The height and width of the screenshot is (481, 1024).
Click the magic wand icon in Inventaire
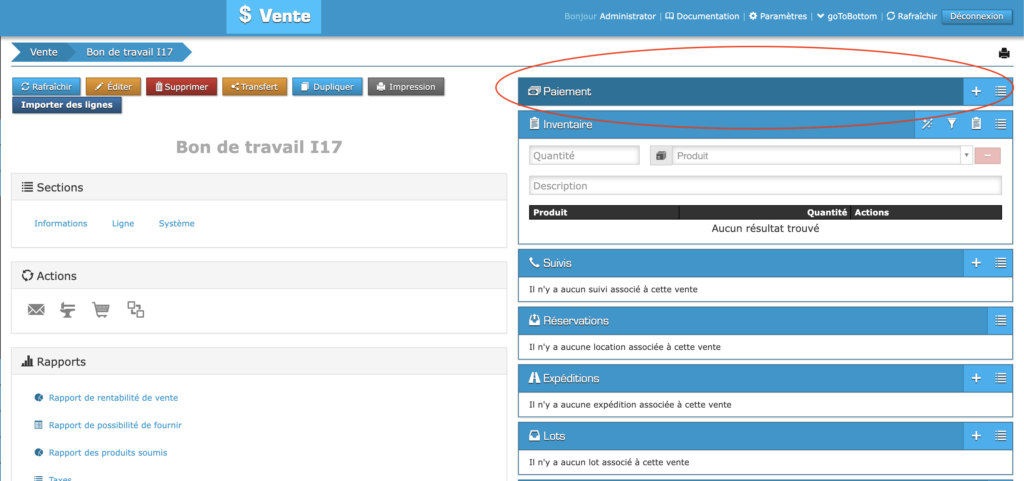click(927, 124)
